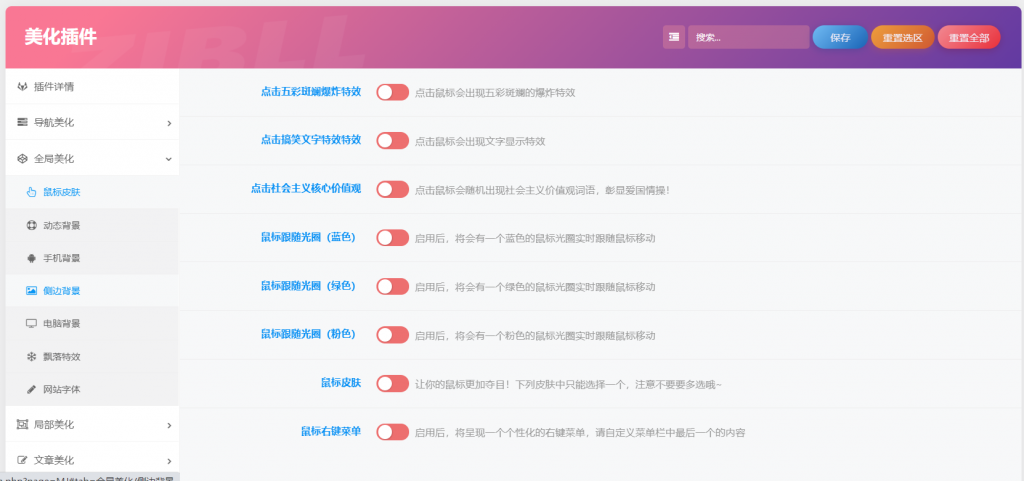The image size is (1024, 481).
Task: Click the 文章美化 edit icon
Action: 22,460
